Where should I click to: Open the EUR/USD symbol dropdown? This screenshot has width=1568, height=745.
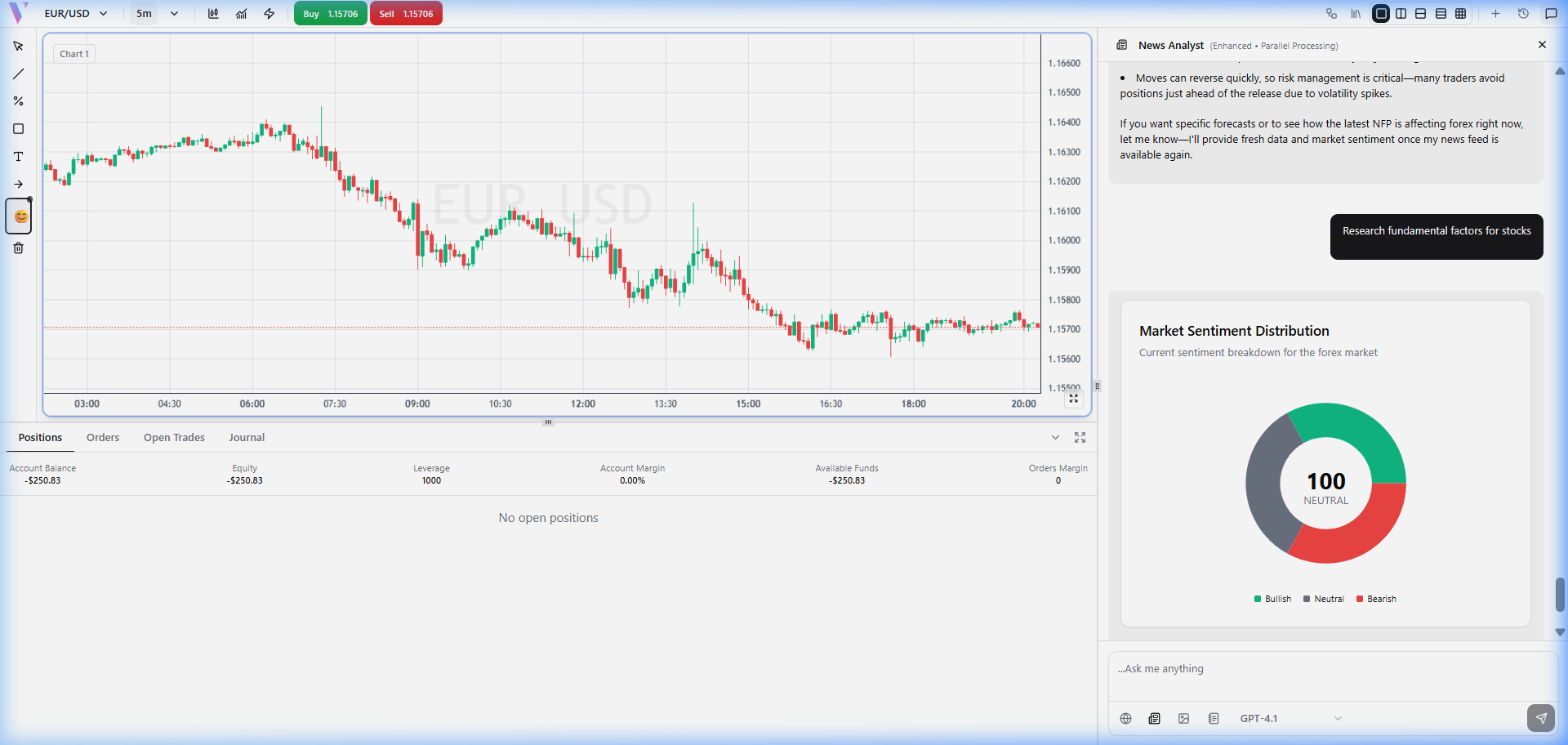pyautogui.click(x=76, y=14)
